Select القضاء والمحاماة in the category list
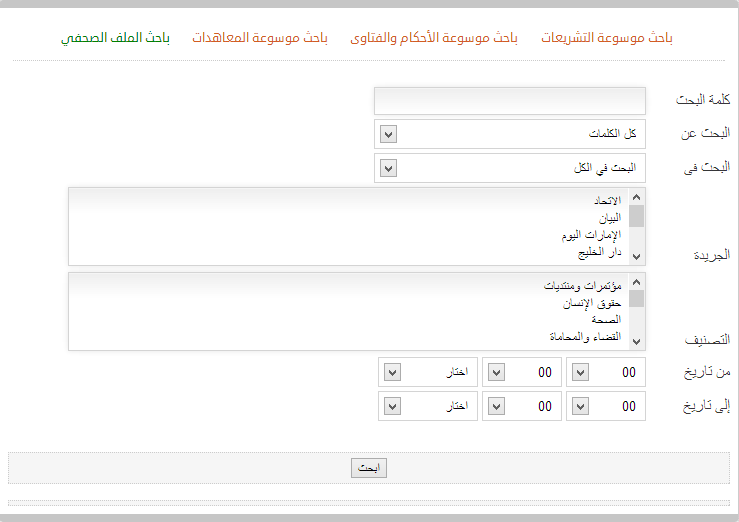The height and width of the screenshot is (522, 739). pos(585,337)
